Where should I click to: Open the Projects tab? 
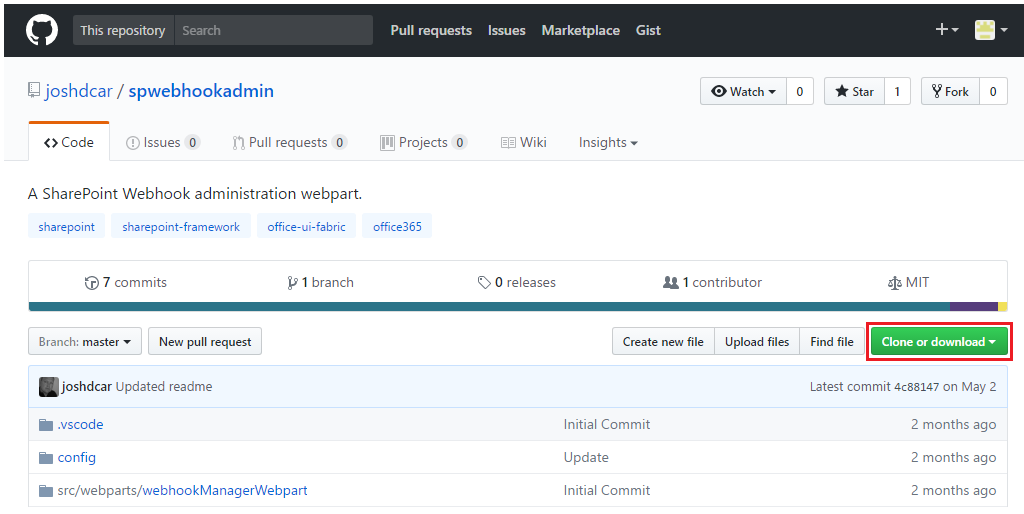pyautogui.click(x=423, y=142)
